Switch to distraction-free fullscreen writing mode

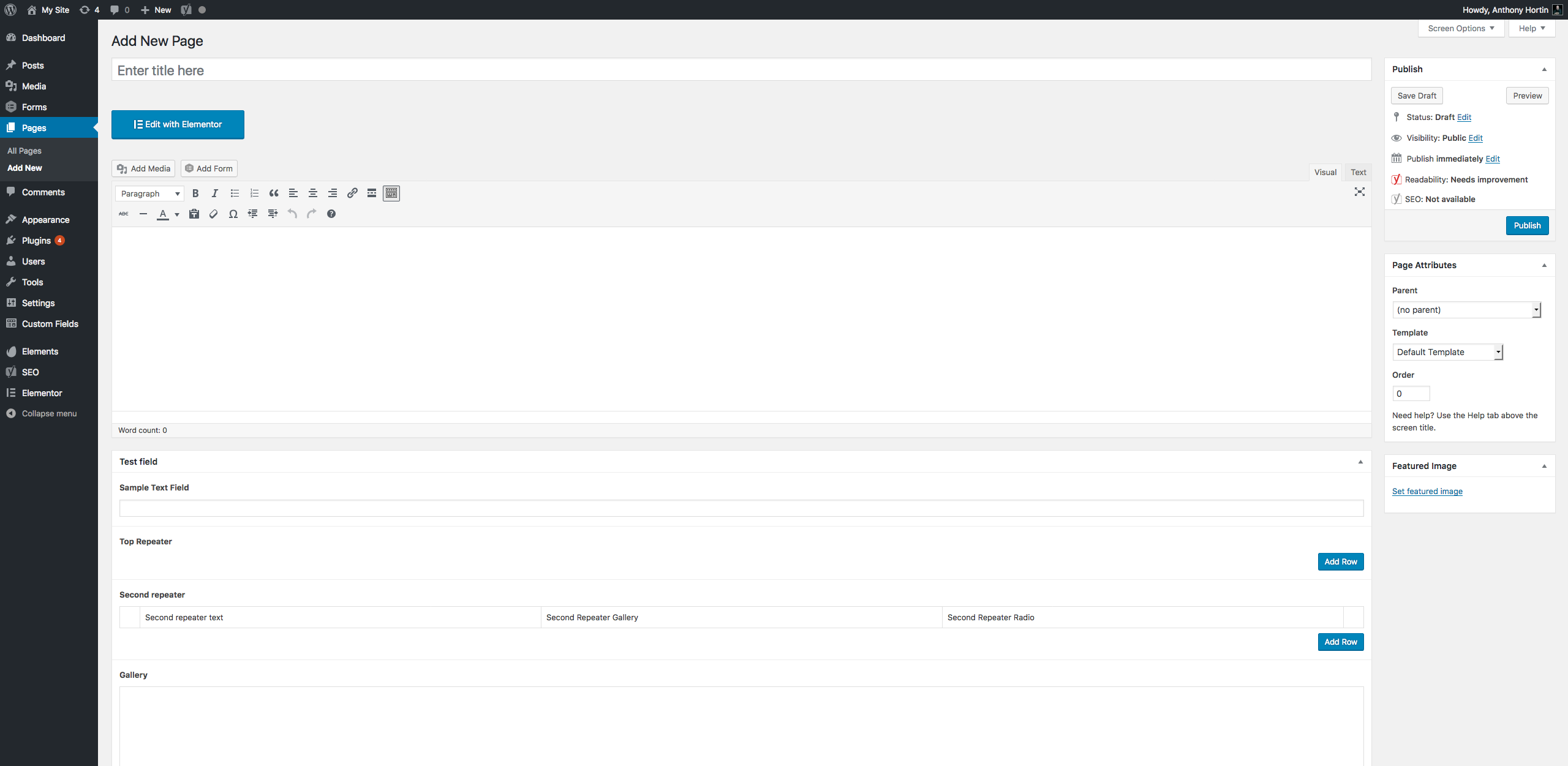tap(1360, 192)
